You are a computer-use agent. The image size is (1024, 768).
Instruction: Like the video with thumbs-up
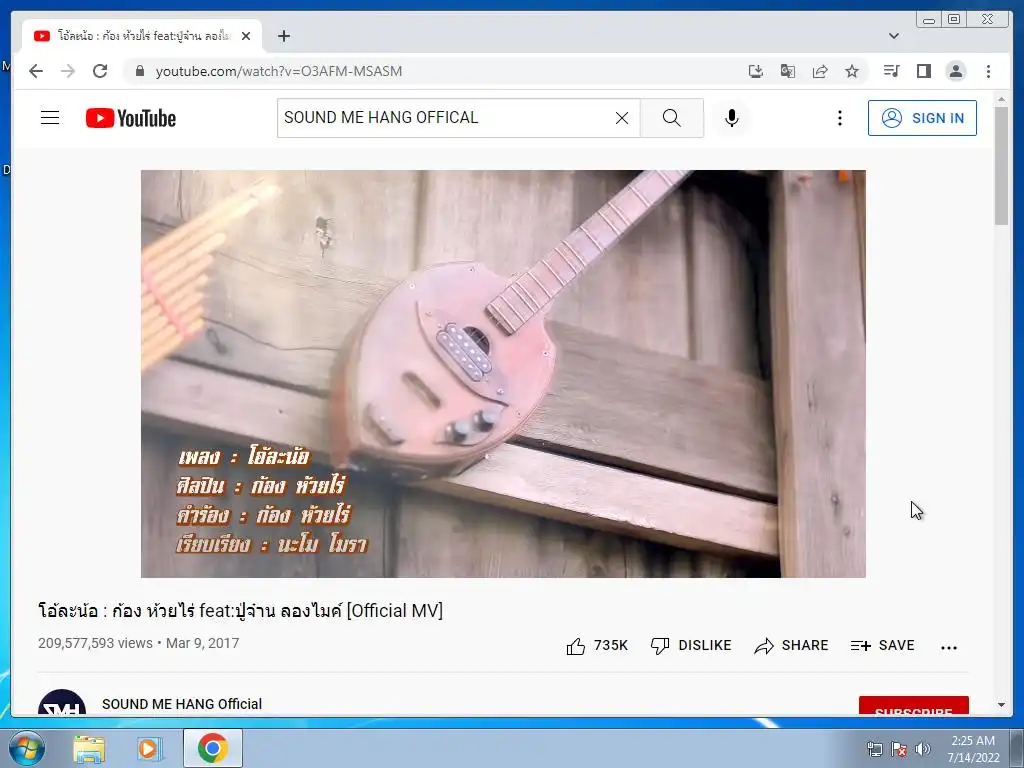coord(597,646)
